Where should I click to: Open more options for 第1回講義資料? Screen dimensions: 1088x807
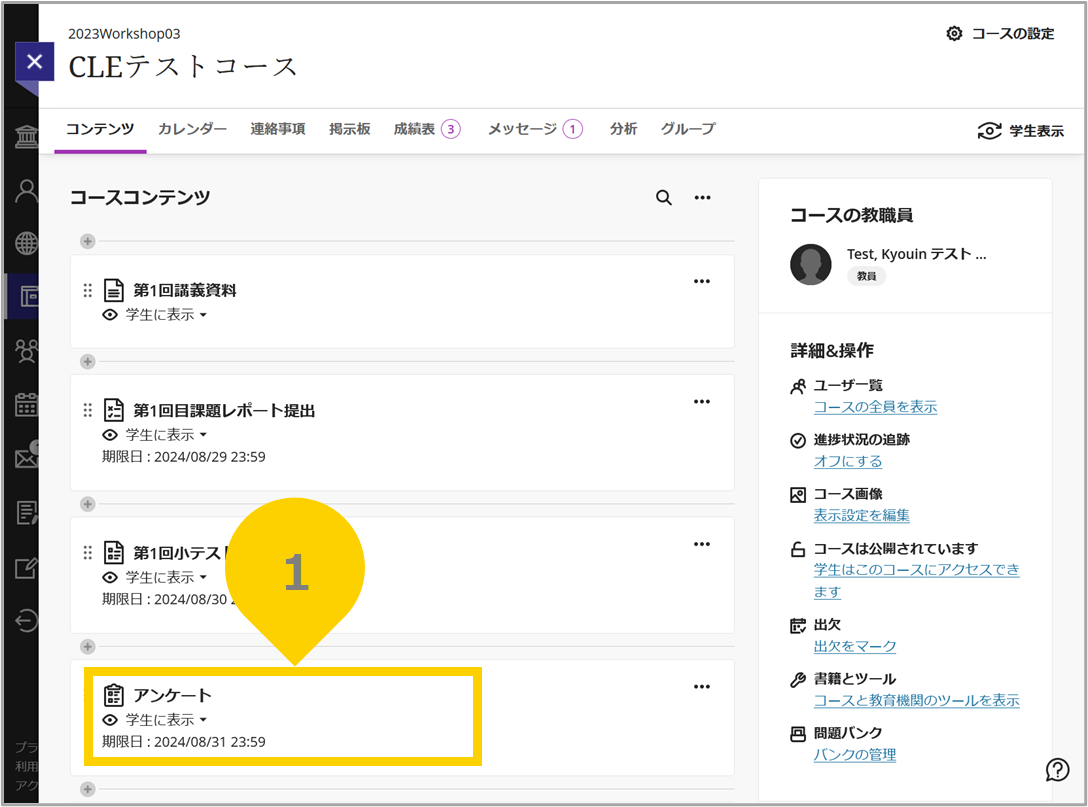[x=702, y=281]
